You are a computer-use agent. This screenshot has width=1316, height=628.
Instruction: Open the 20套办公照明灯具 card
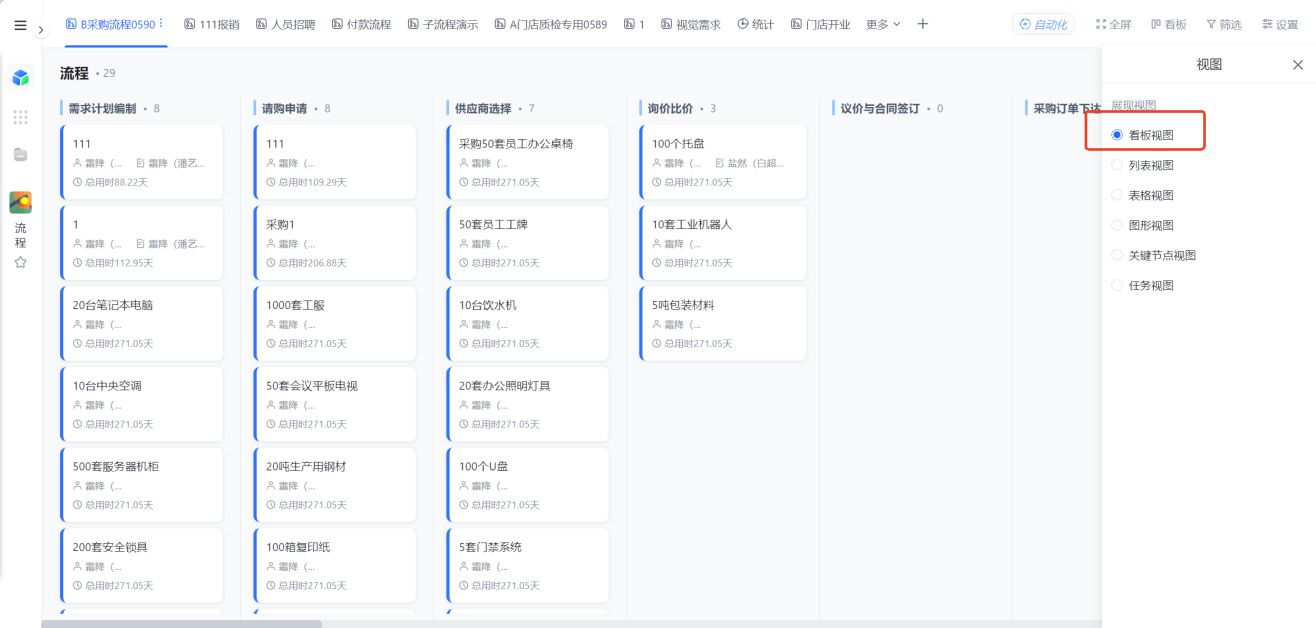coord(528,404)
